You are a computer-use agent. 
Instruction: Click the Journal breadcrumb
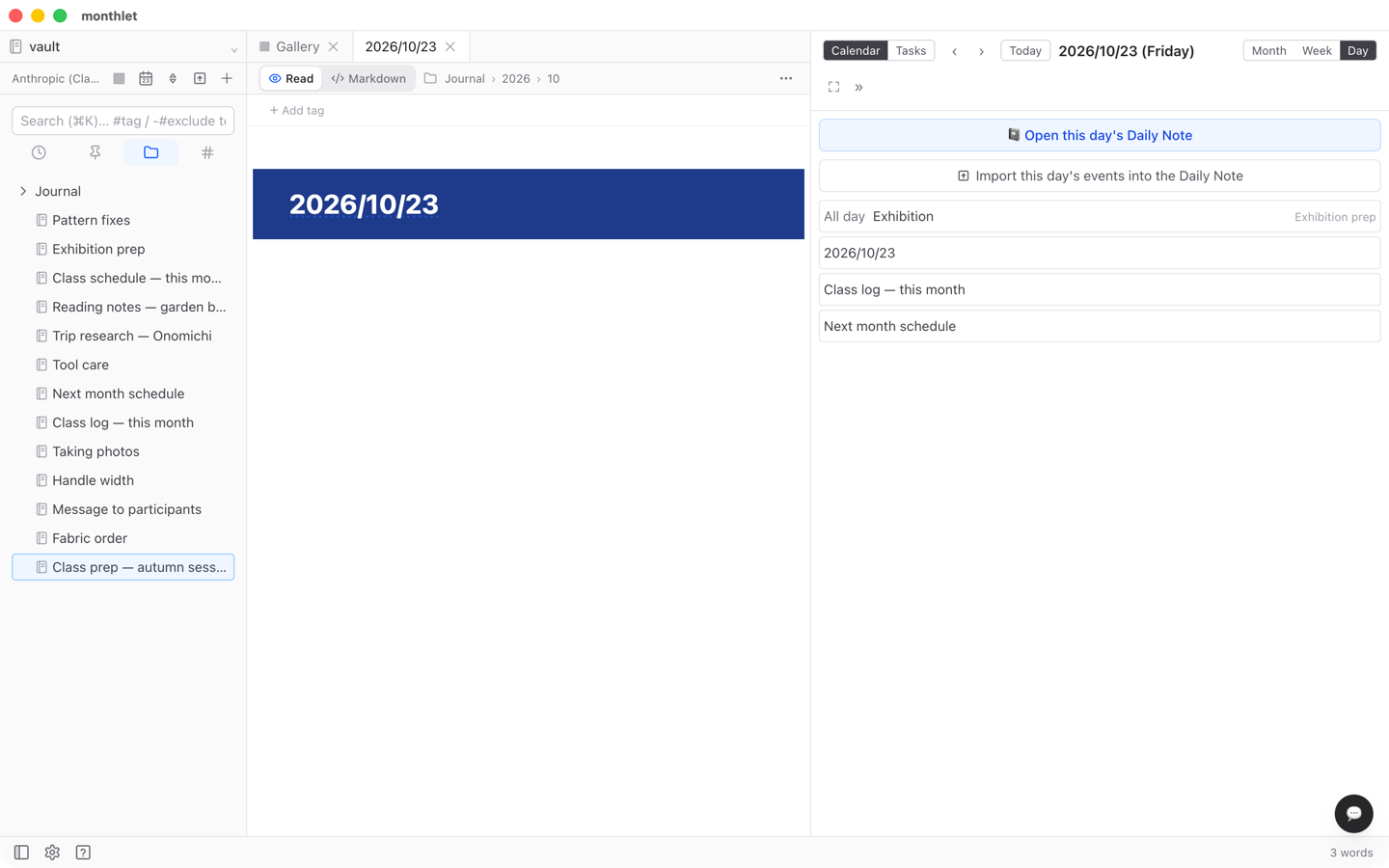[464, 79]
